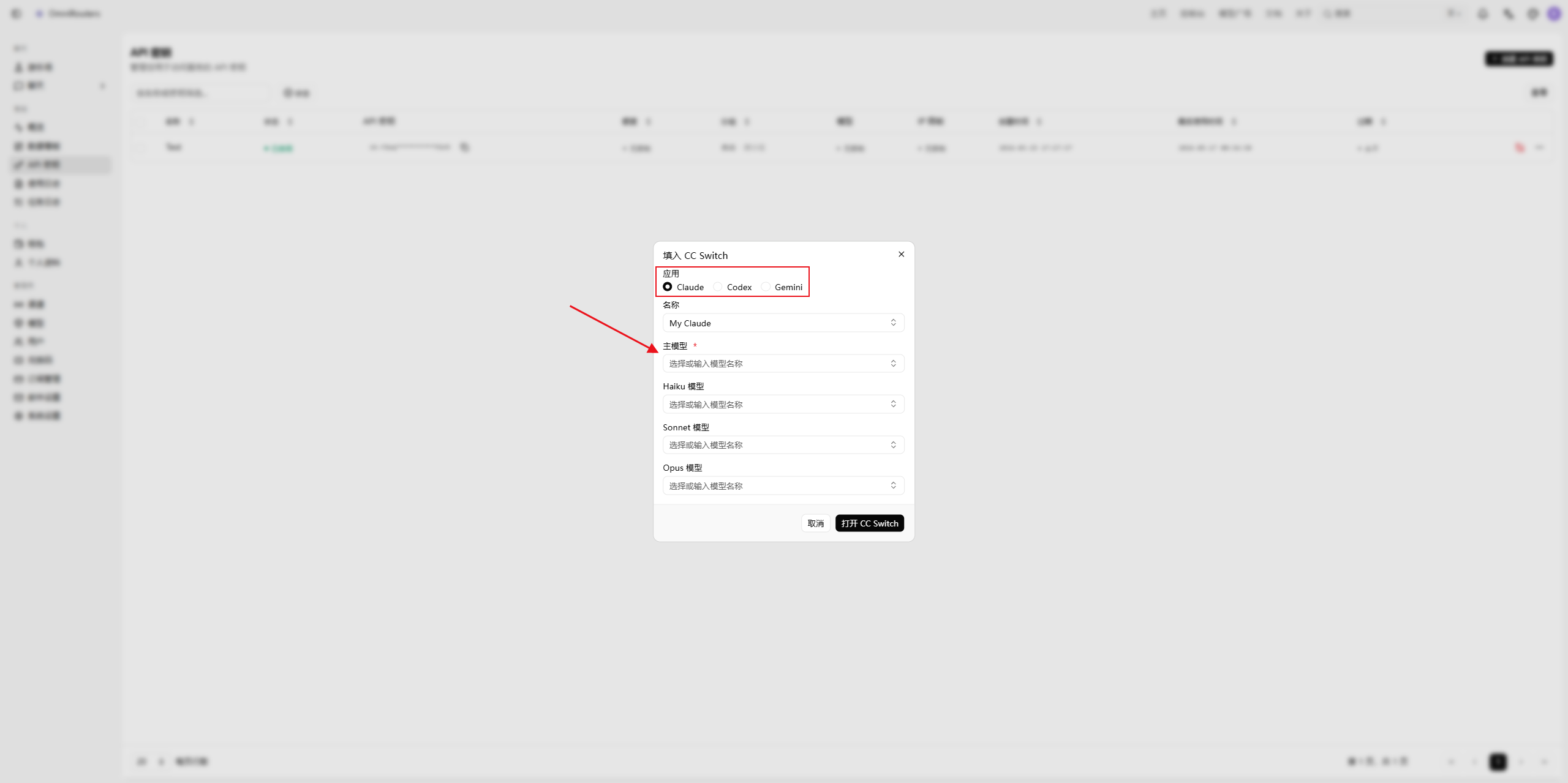Click the Opus 模型 label

click(682, 468)
